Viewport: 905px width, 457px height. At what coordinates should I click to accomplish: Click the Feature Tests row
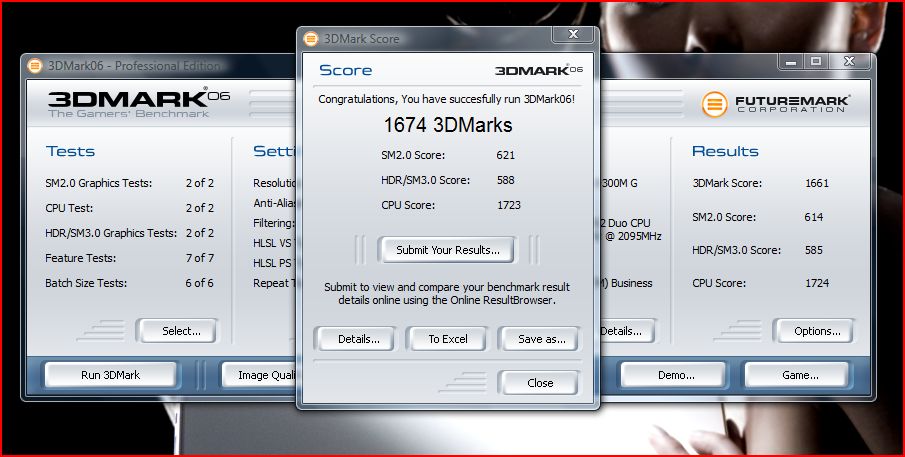130,258
